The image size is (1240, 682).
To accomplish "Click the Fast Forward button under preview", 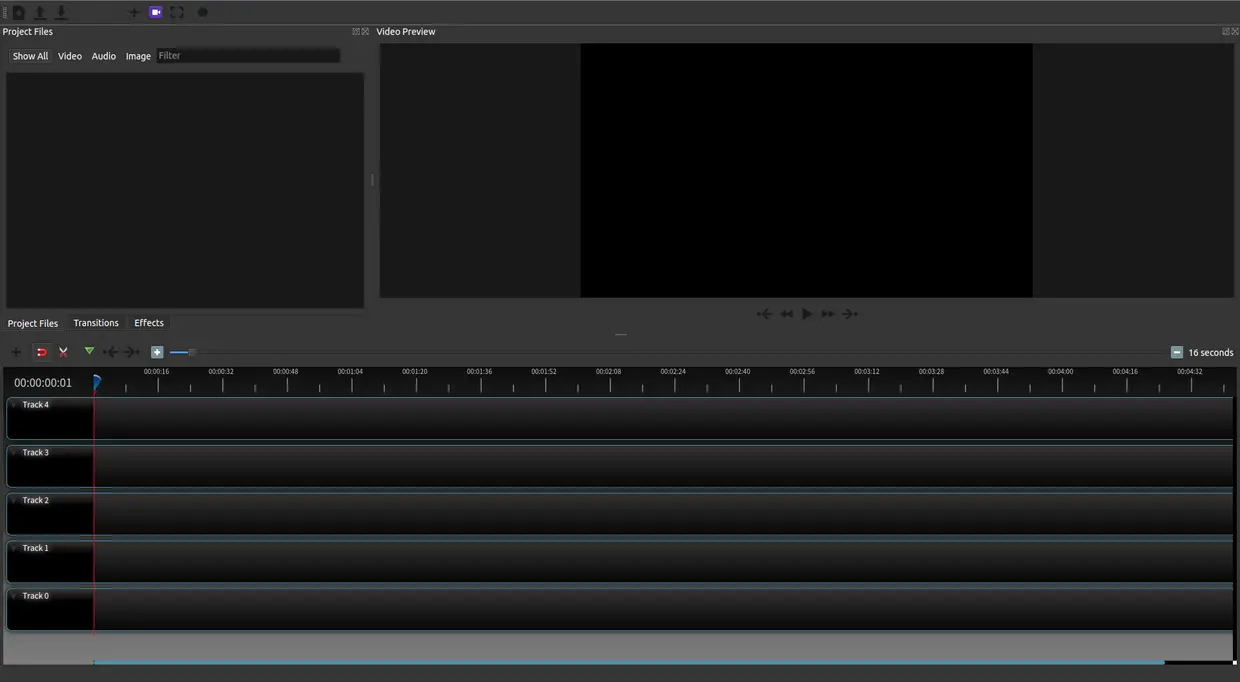I will click(828, 314).
